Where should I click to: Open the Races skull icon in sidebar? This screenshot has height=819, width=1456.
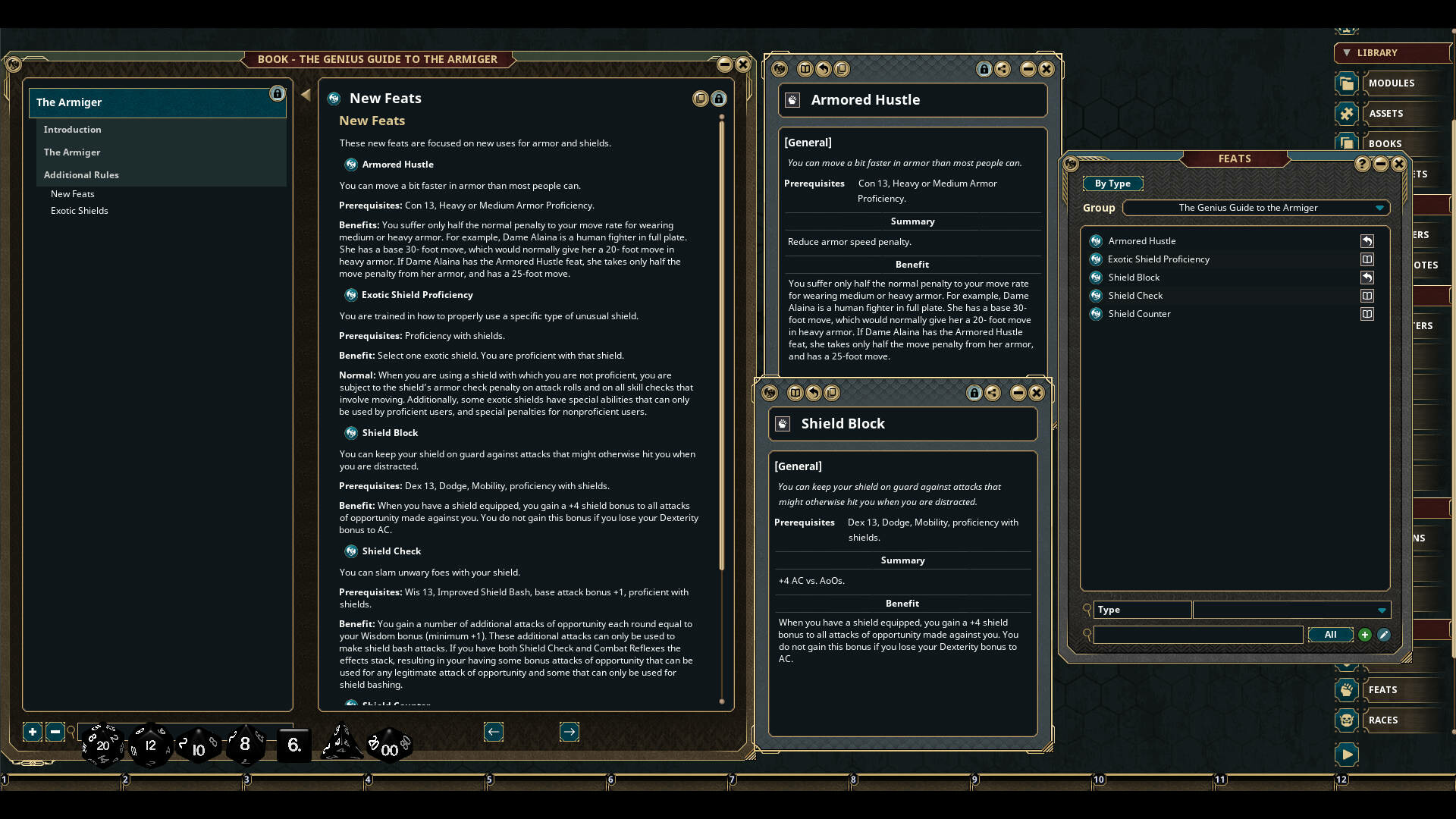(1347, 720)
